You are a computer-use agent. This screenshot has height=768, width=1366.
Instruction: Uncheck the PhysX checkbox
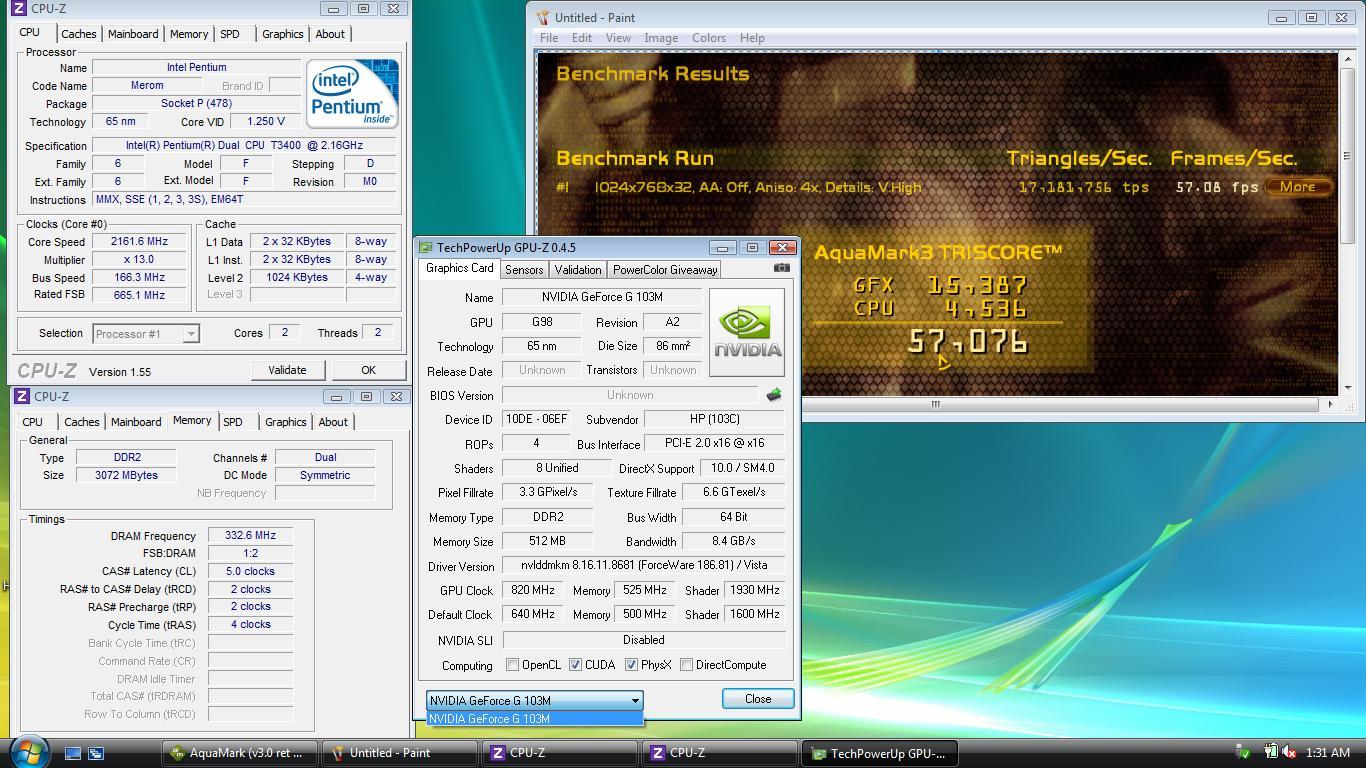631,665
